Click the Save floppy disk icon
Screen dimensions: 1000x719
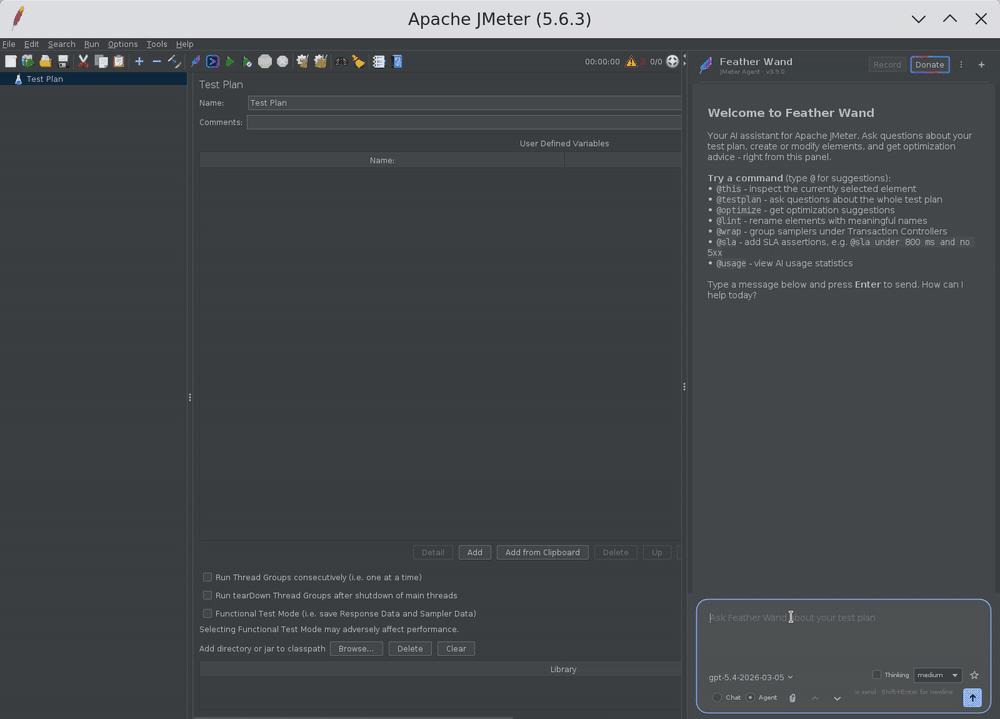point(62,61)
